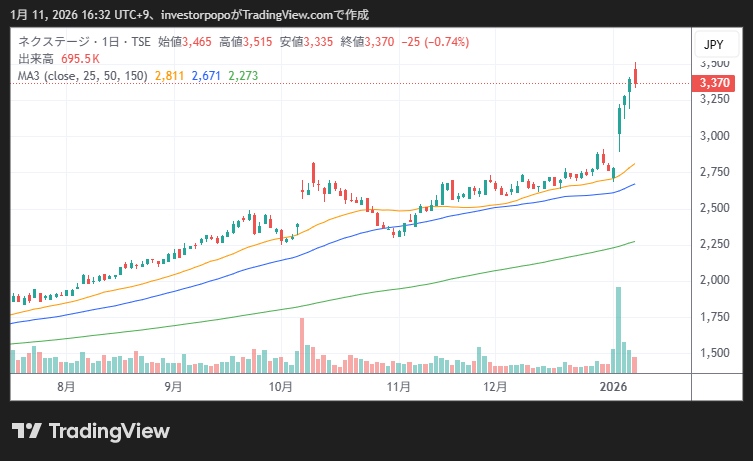Click the TradingView logo icon
This screenshot has height=461, width=753.
tap(27, 430)
